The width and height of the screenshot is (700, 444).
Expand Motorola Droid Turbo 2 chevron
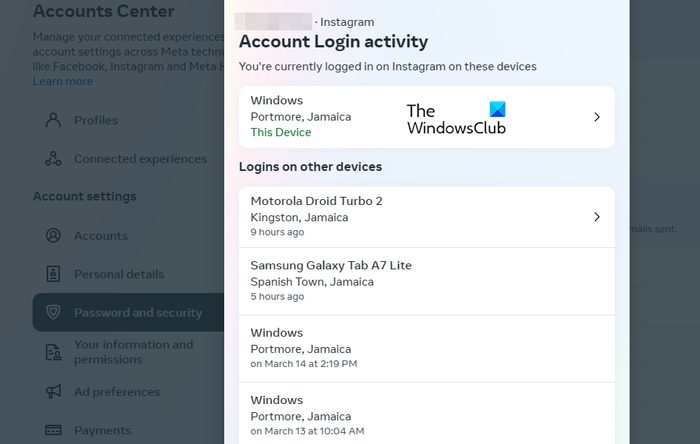(x=596, y=216)
